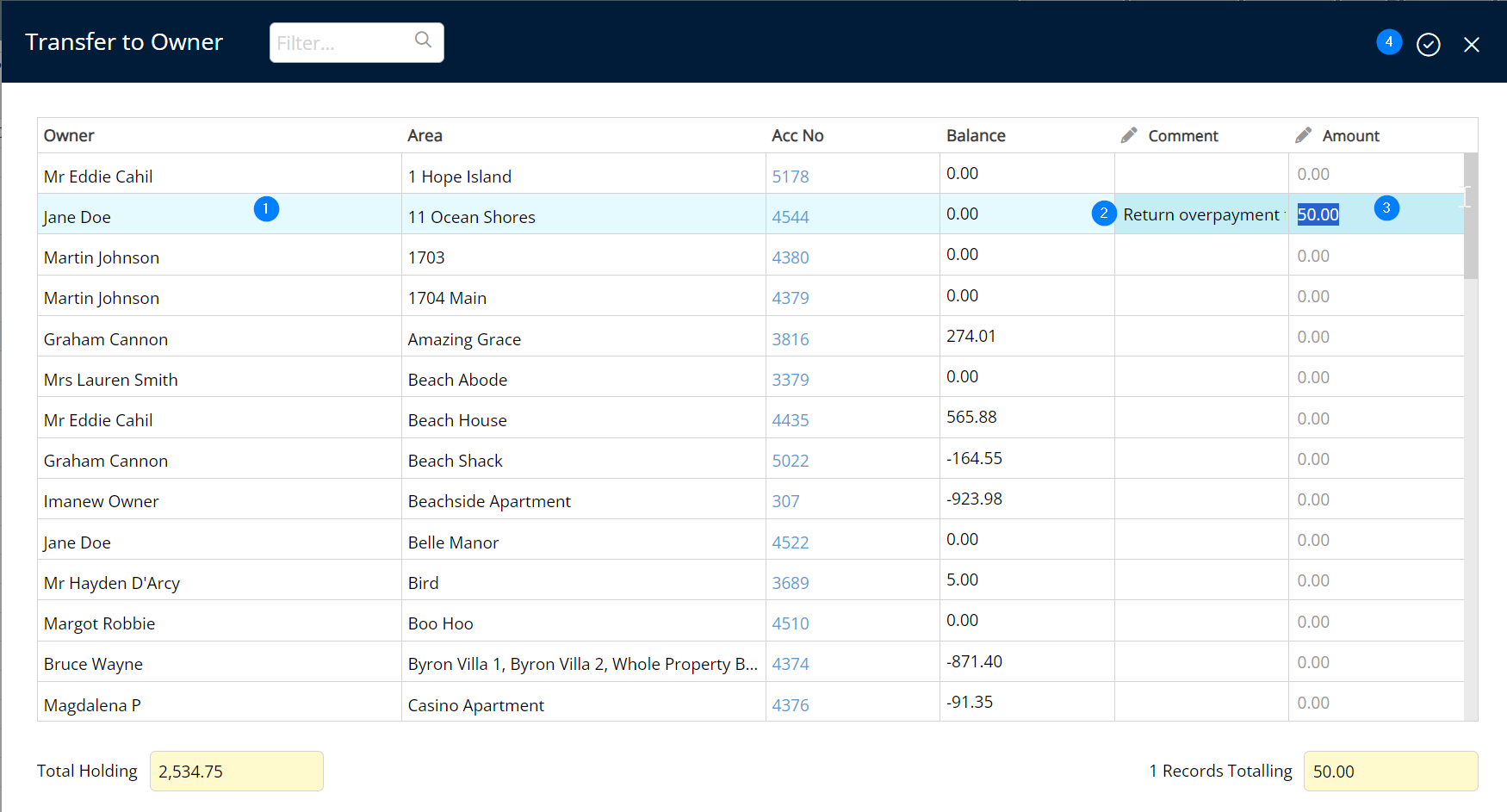This screenshot has width=1507, height=812.
Task: Click the amount cell for Beach House
Action: click(1374, 418)
